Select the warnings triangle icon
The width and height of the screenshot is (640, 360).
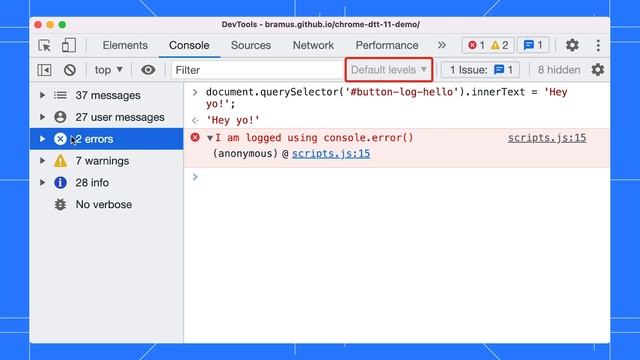tap(60, 161)
